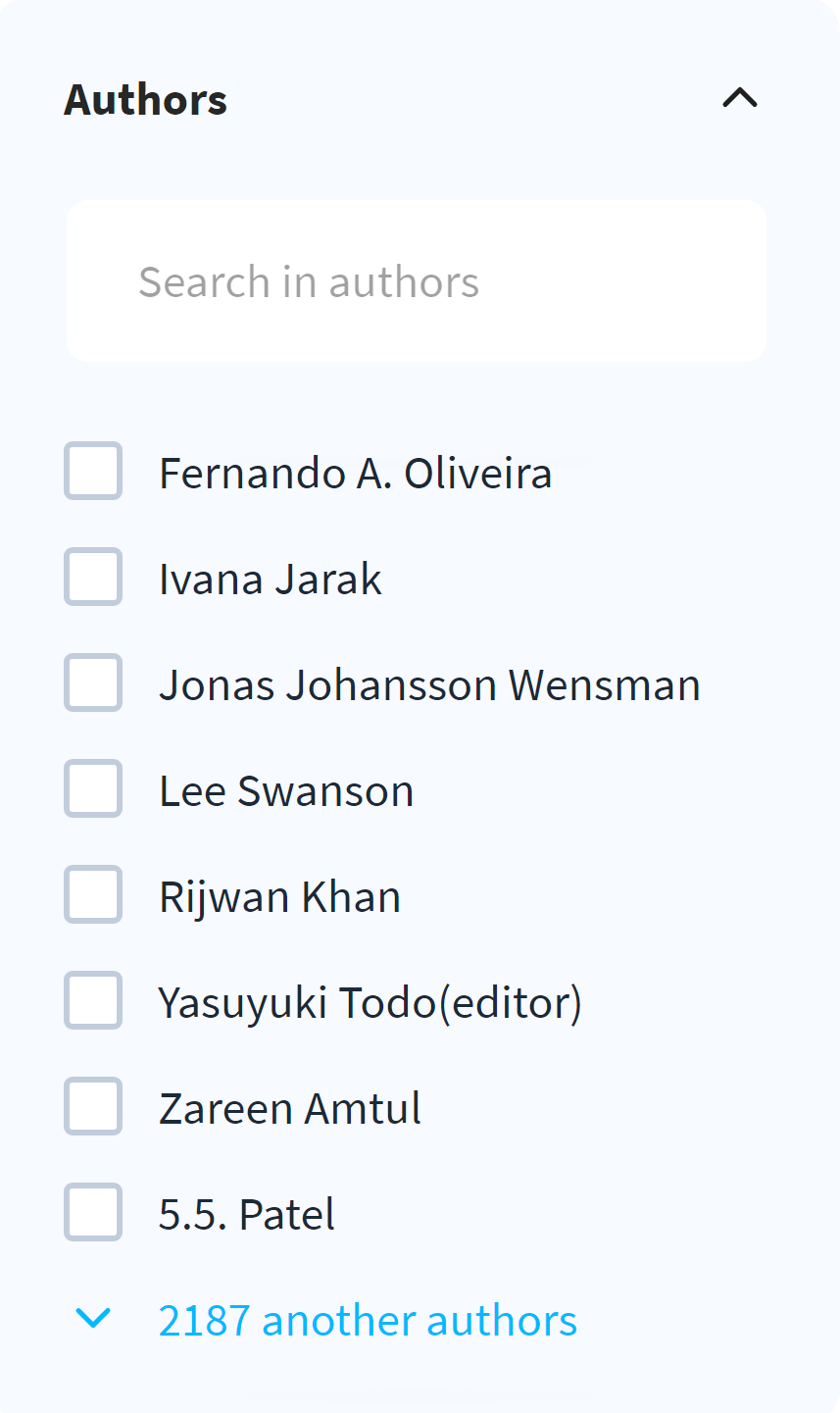Image resolution: width=840 pixels, height=1413 pixels.
Task: Check the box next to Ivana Jarak
Action: click(x=93, y=578)
